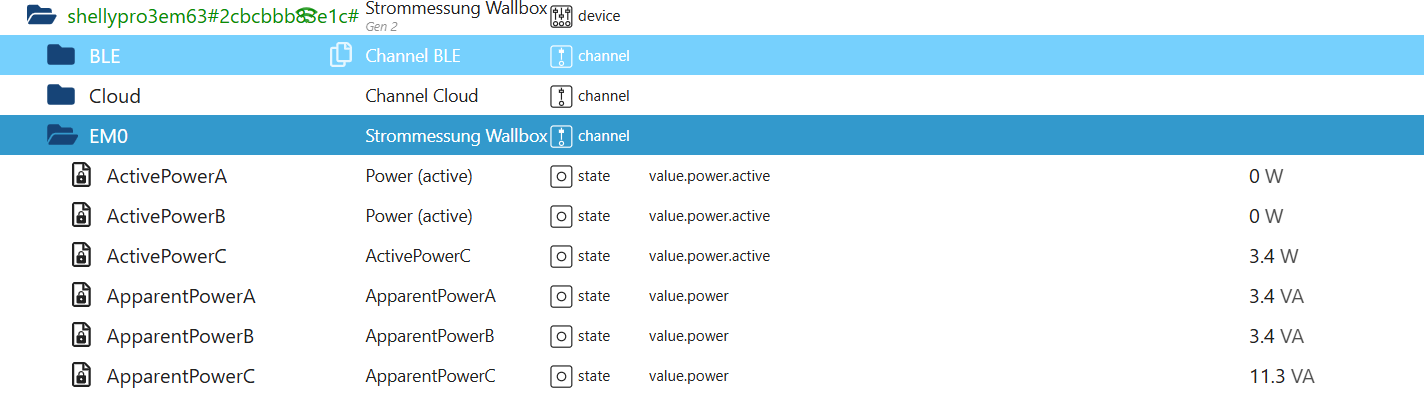
Task: Select the ApparentPowerB state row
Action: pos(180,336)
